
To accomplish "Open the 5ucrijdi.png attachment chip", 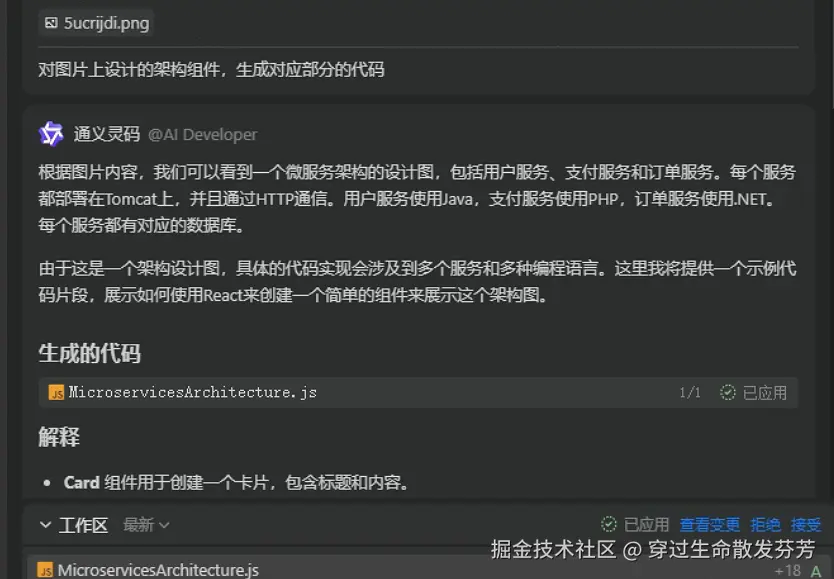I will 96,23.
